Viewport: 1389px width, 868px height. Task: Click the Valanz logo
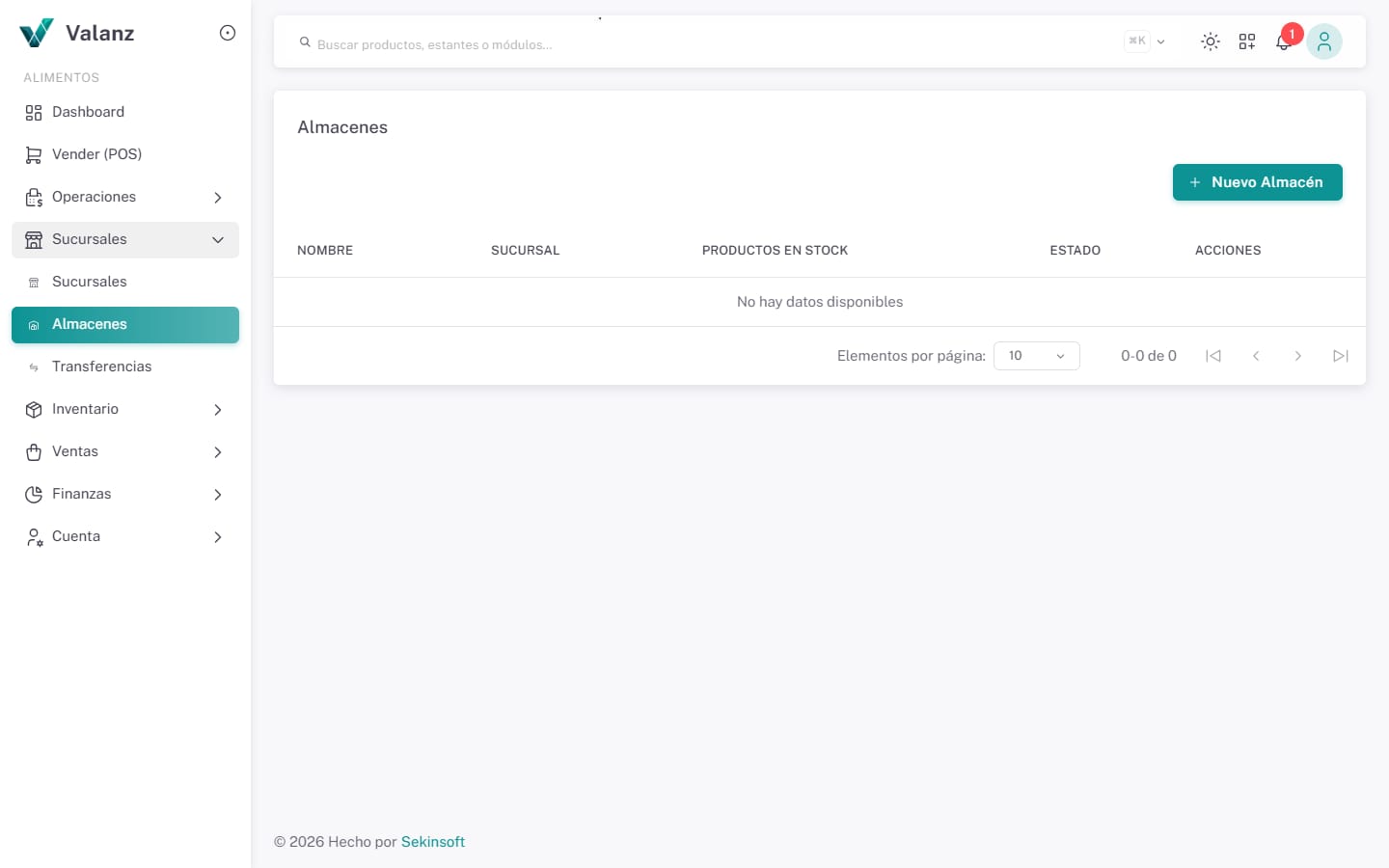[77, 33]
